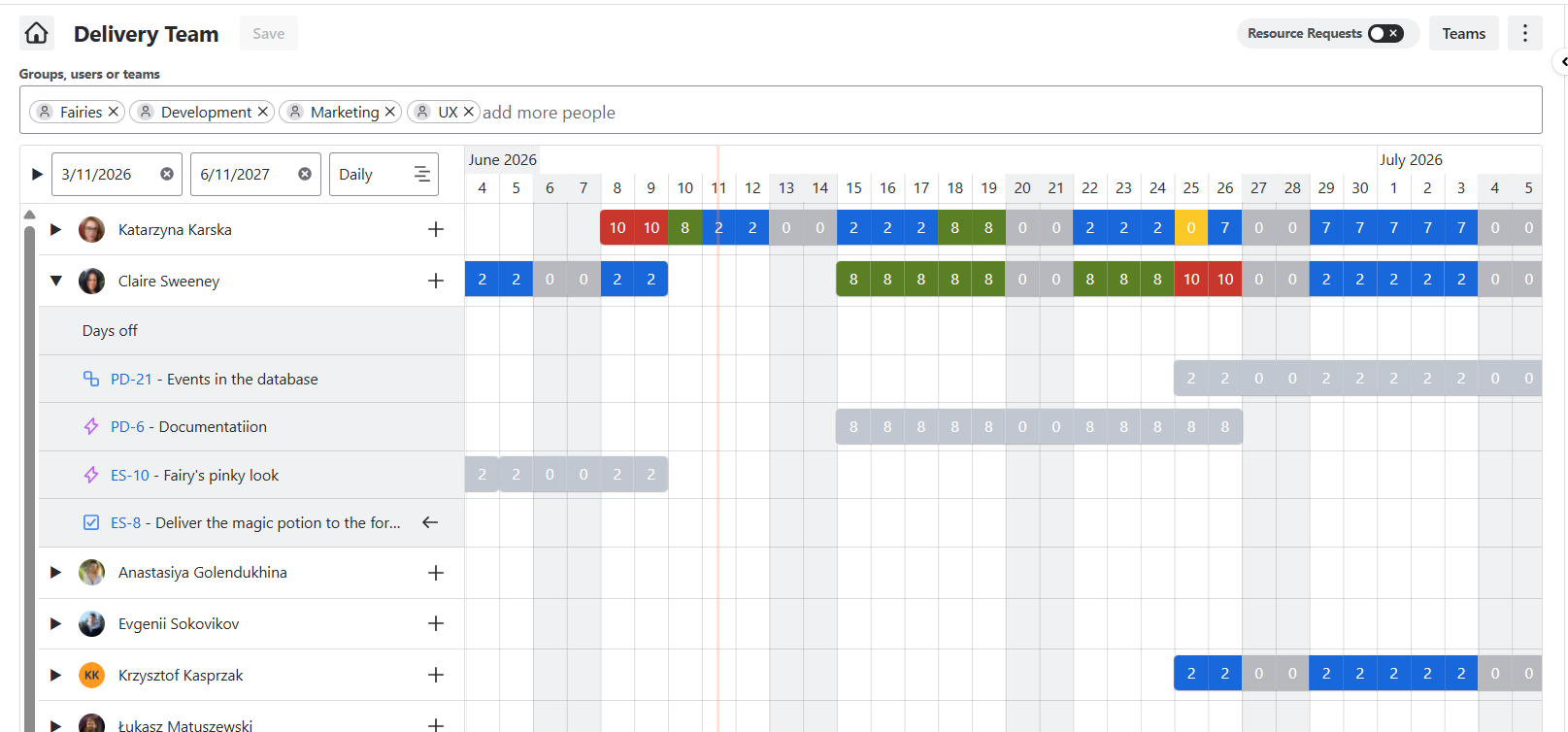Image resolution: width=1568 pixels, height=732 pixels.
Task: Expand Anastasiya Golendukhina's row
Action: 55,573
